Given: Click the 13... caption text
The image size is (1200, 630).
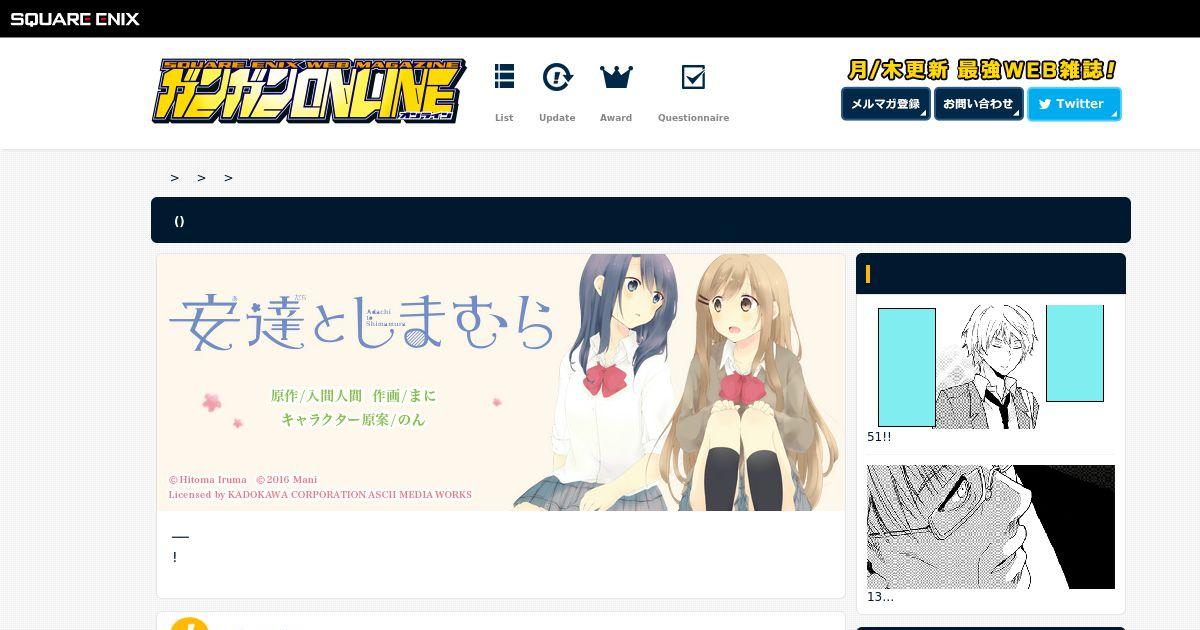Looking at the screenshot, I should point(880,597).
